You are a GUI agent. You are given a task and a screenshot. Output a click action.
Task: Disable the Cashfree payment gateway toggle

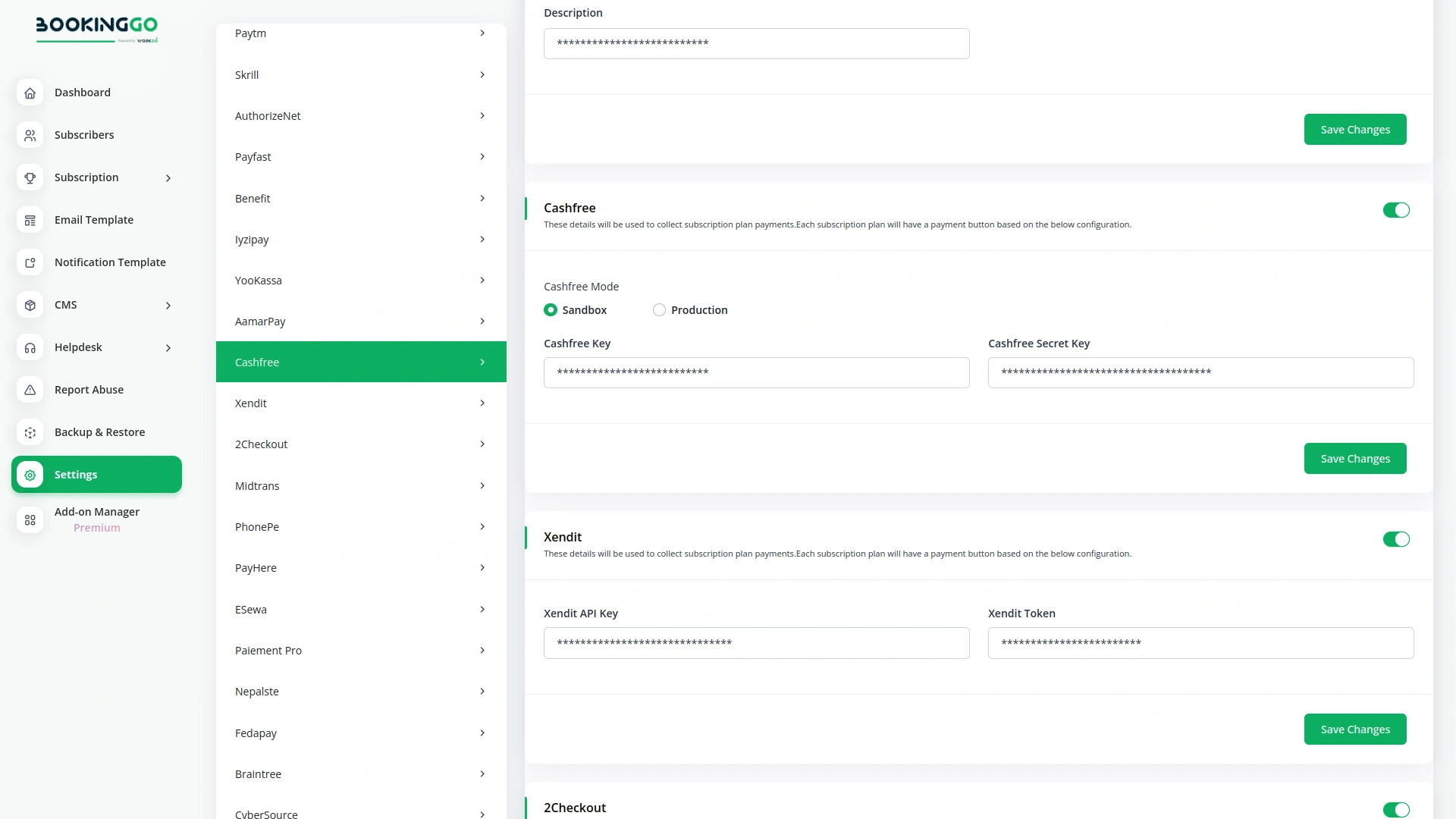click(1396, 210)
